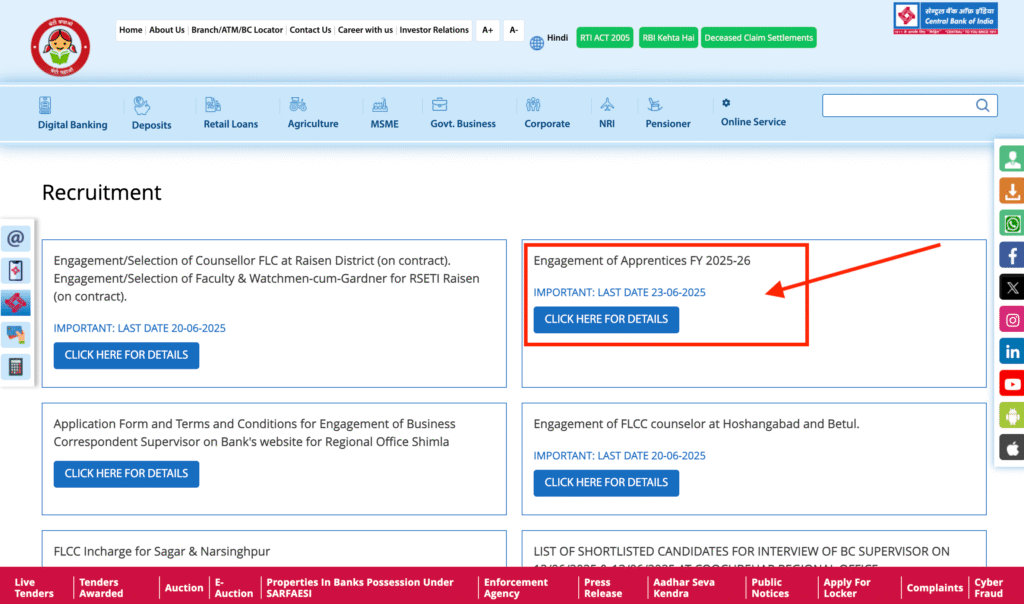Click the Online Service gear icon

point(726,103)
